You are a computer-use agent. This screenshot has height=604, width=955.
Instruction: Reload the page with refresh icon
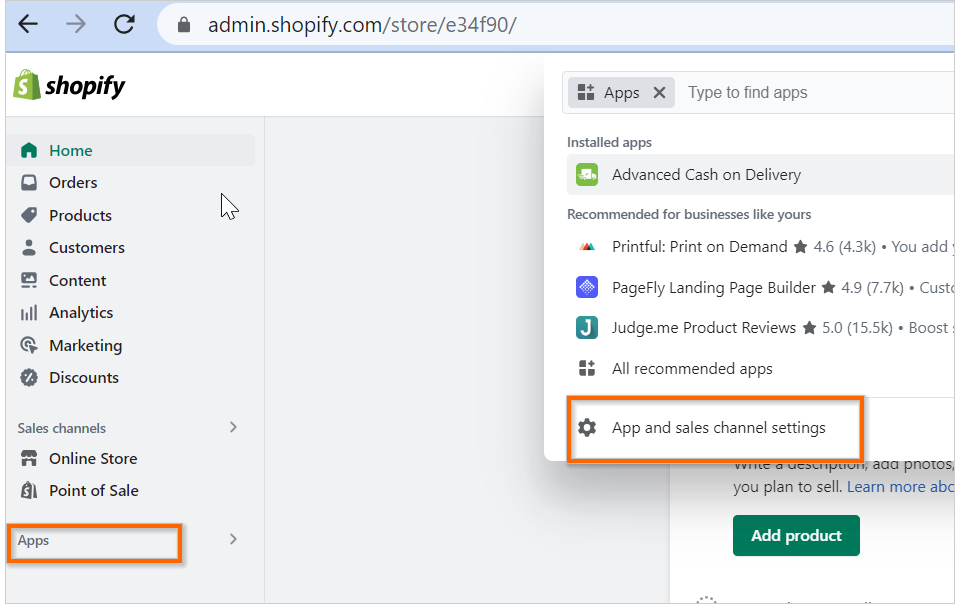point(124,24)
